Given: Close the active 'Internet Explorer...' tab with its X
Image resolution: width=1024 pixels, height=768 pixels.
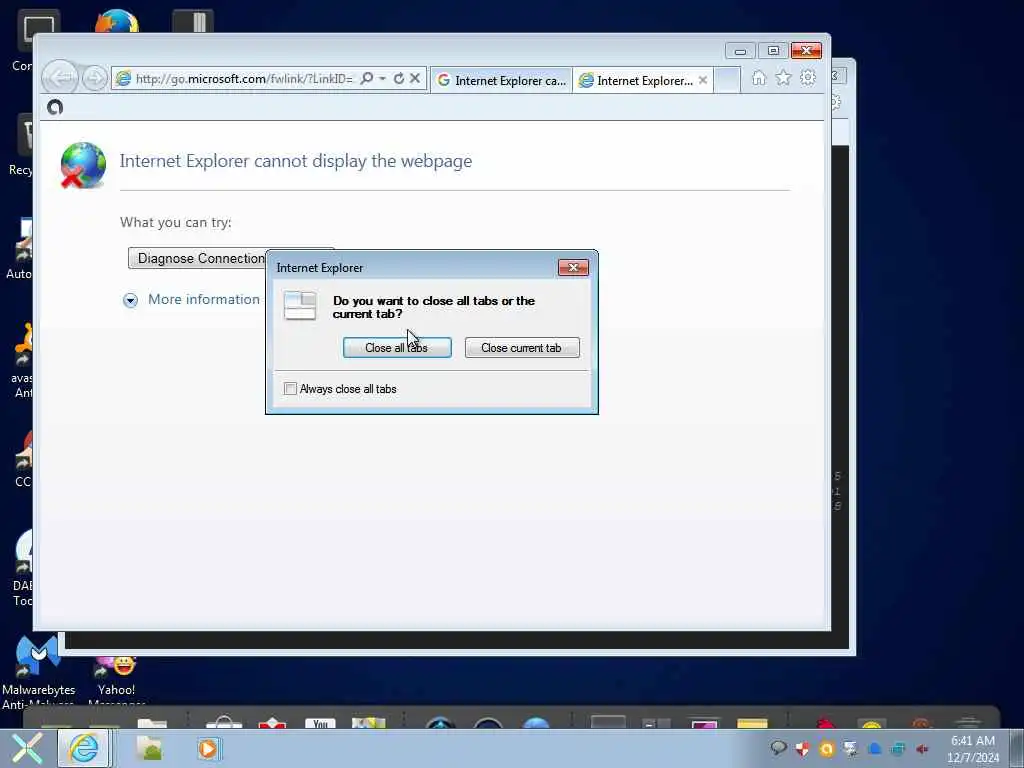Looking at the screenshot, I should [x=703, y=80].
